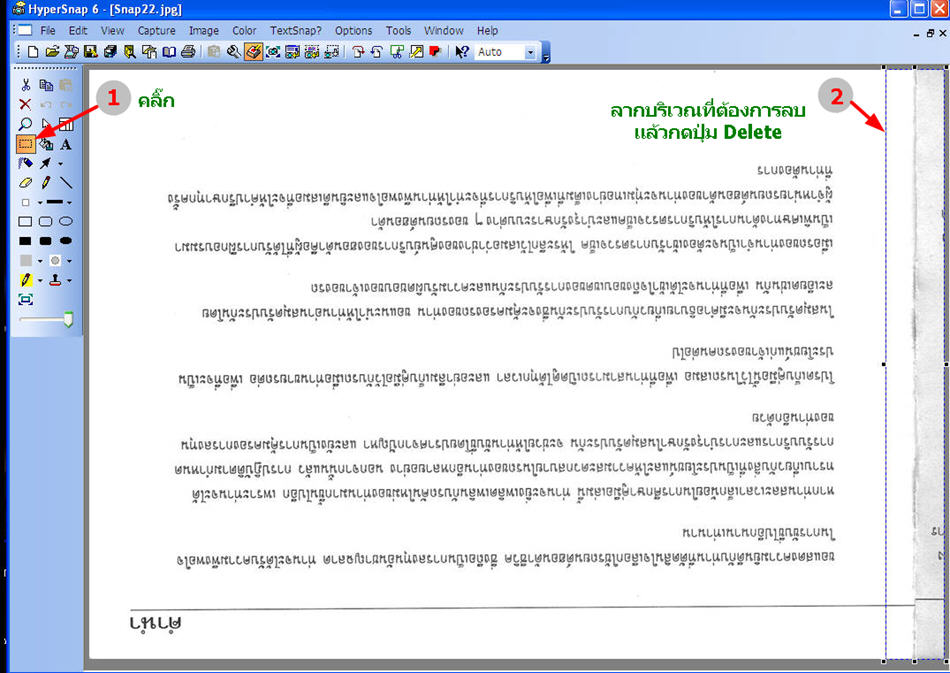950x673 pixels.
Task: Select the Cut scissors tool
Action: point(25,85)
